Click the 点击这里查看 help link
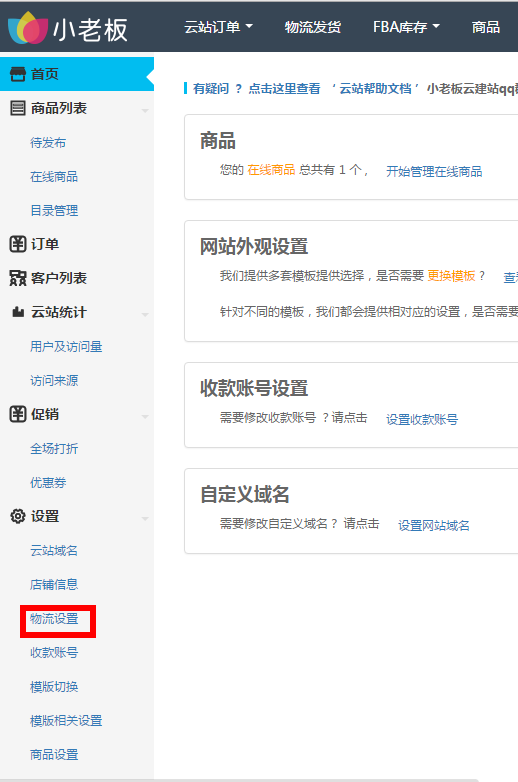The image size is (518, 782). click(x=284, y=89)
